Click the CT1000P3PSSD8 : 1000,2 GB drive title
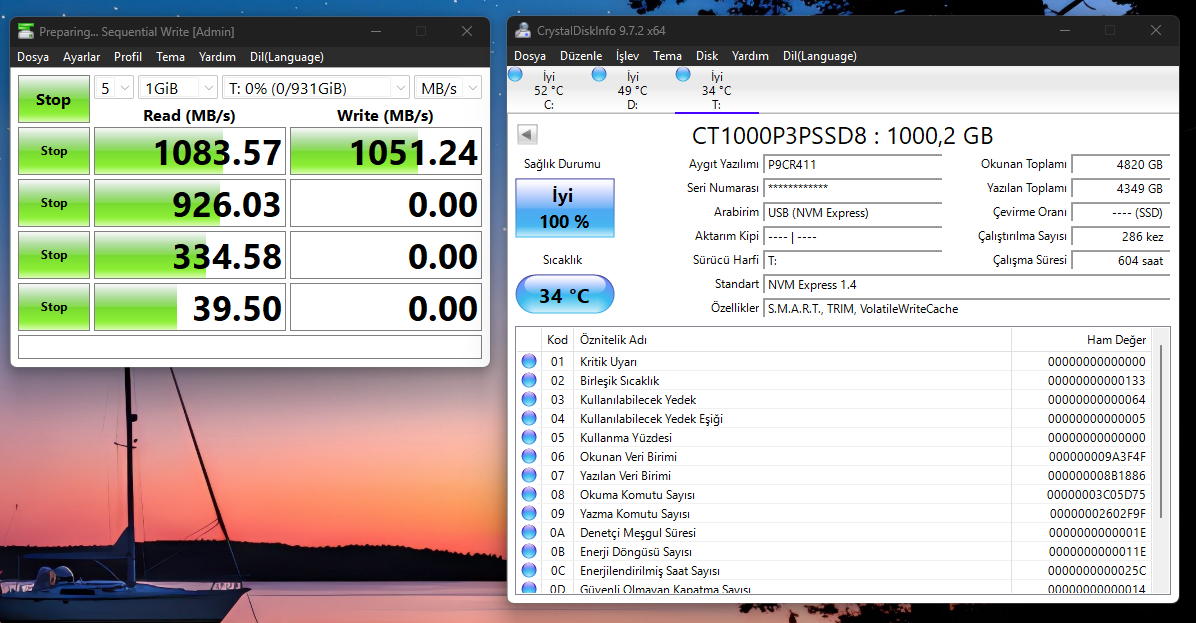The height and width of the screenshot is (623, 1196). coord(842,136)
